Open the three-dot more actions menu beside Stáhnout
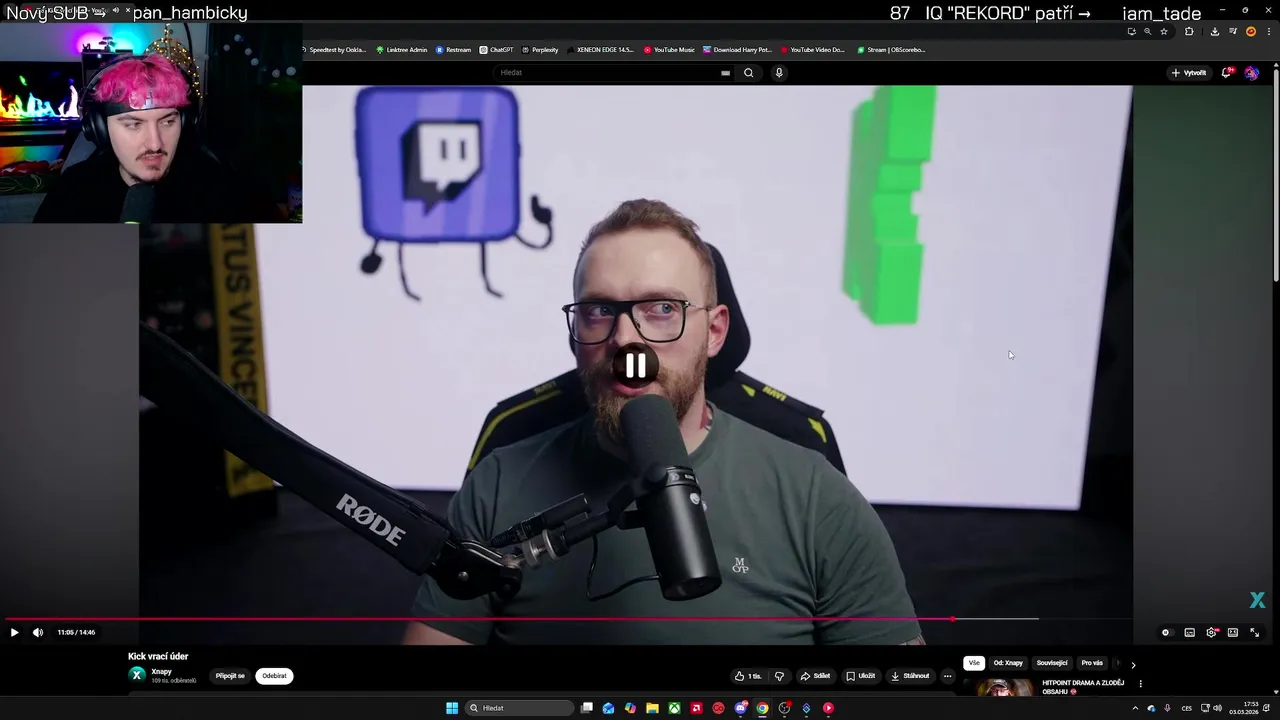The image size is (1280, 720). (x=947, y=676)
